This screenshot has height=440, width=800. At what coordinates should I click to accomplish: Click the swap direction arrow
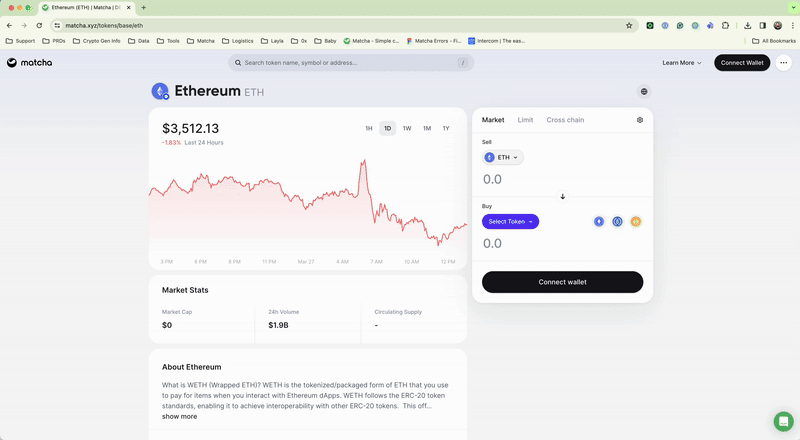563,196
